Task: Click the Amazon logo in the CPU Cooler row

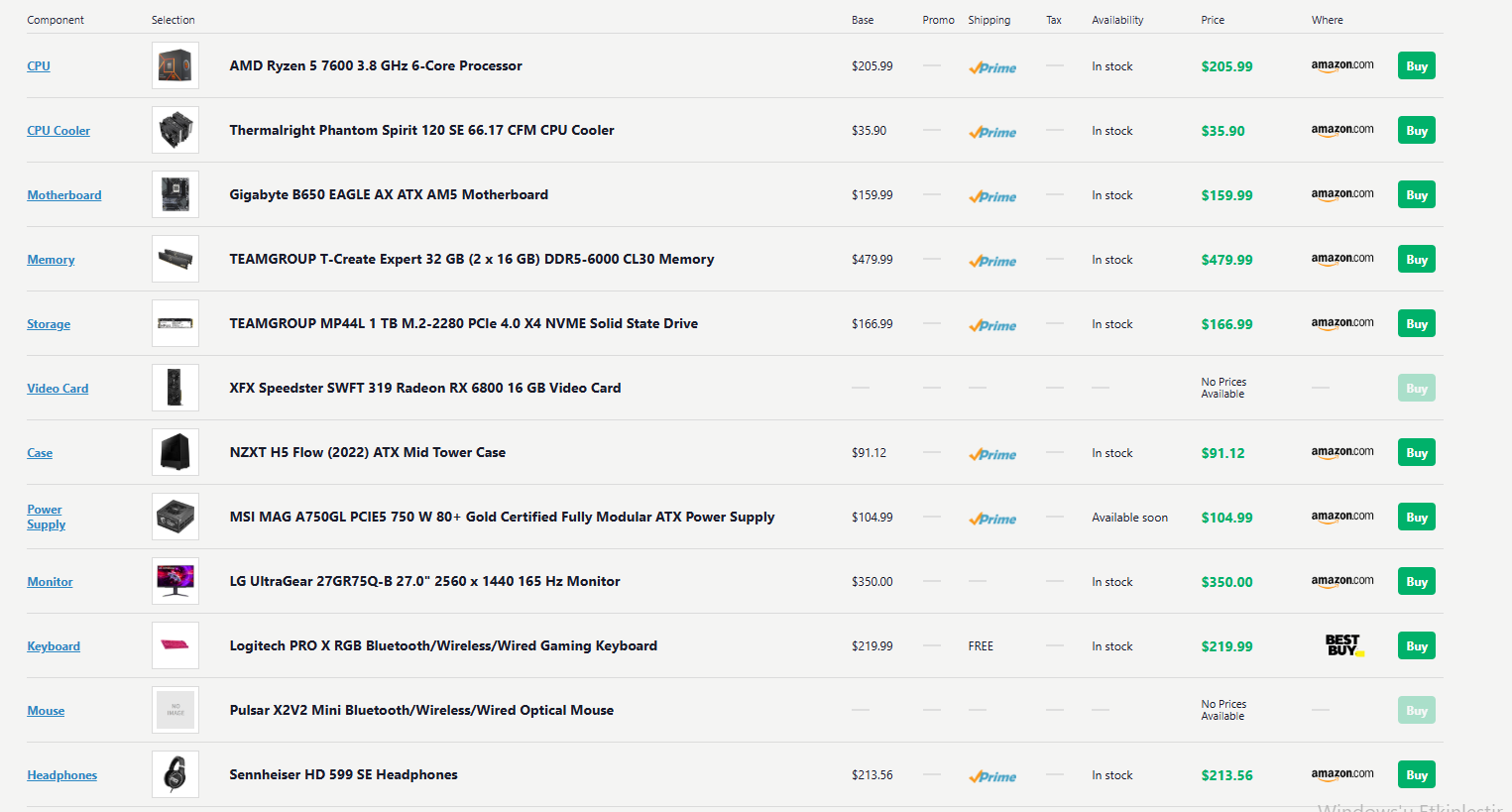Action: (1342, 130)
